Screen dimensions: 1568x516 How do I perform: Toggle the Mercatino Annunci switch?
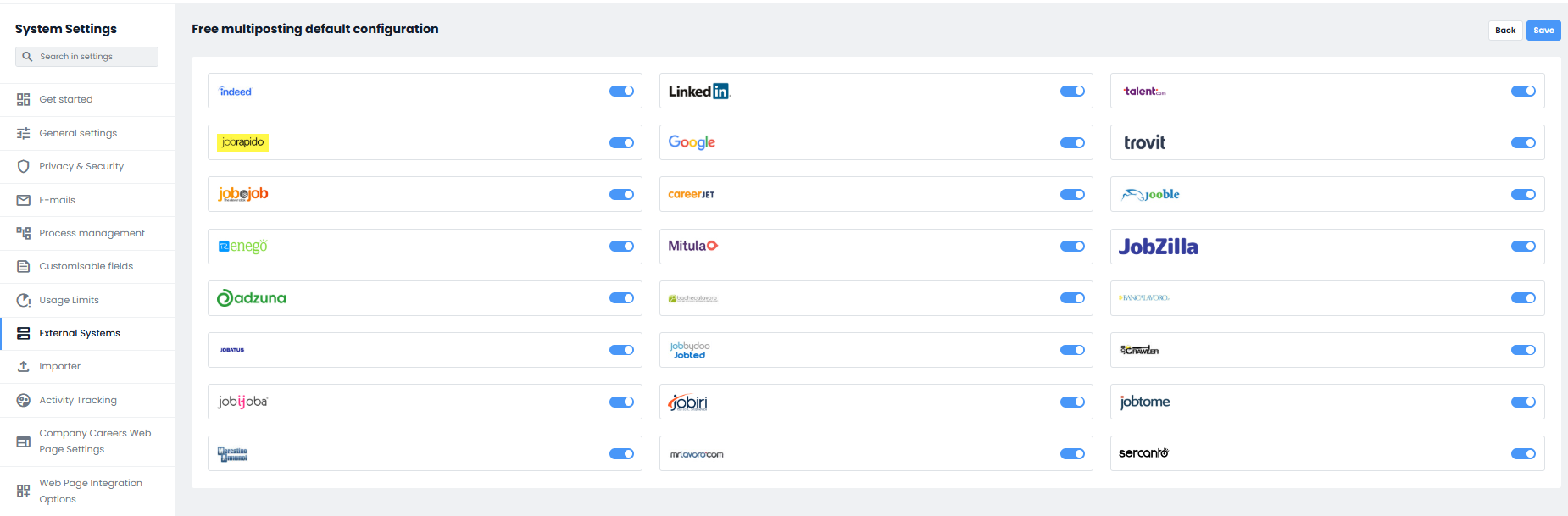621,454
